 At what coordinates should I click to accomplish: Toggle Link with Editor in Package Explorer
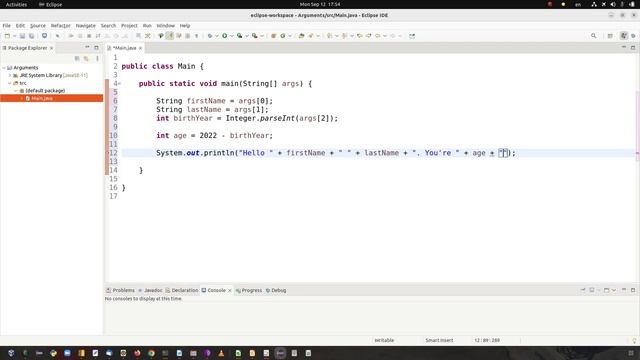click(86, 58)
